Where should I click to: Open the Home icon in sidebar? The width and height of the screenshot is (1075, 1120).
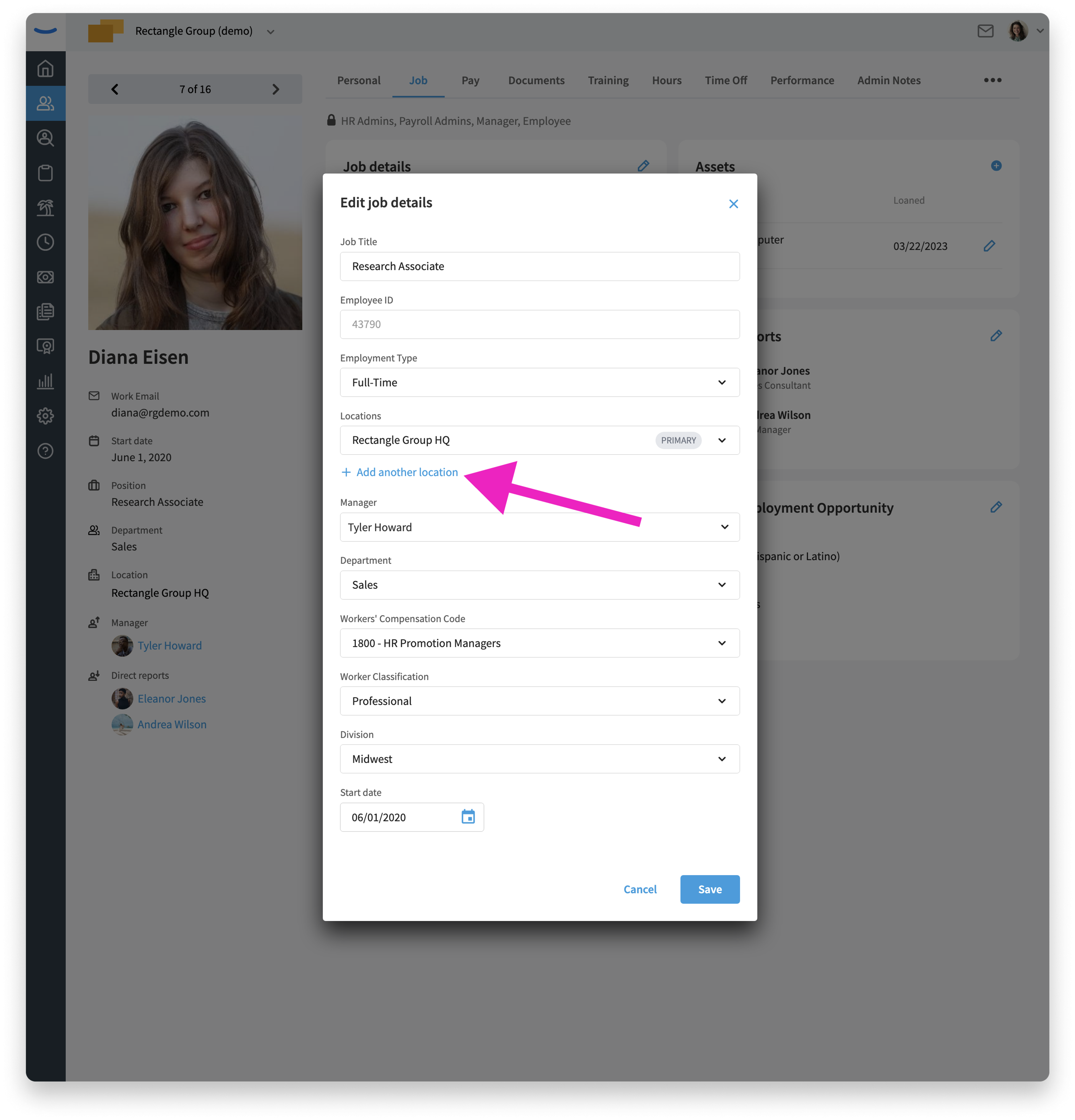click(x=45, y=69)
